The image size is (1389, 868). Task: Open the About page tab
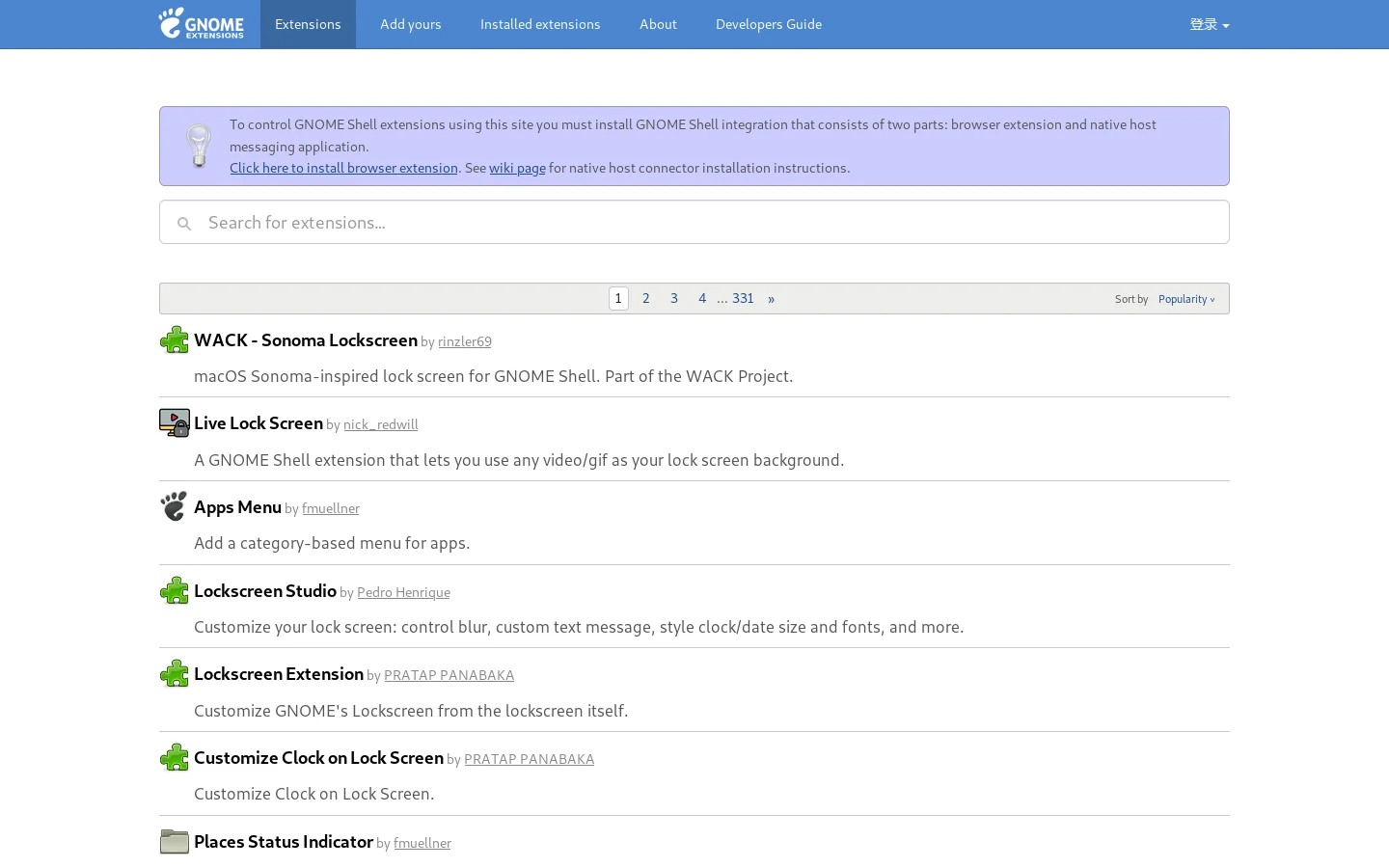click(x=658, y=24)
